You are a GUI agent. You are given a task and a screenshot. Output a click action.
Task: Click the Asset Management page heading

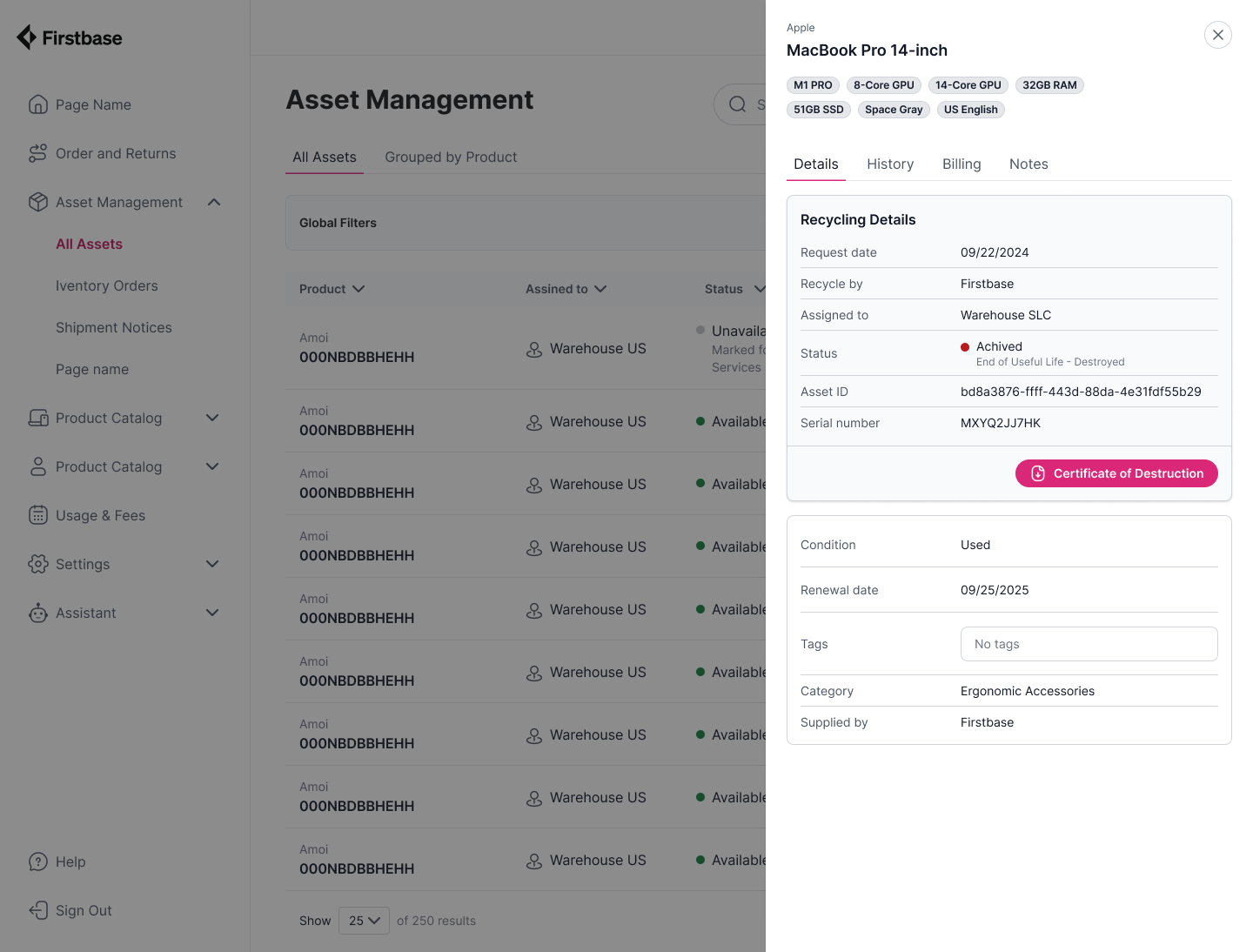(x=410, y=100)
